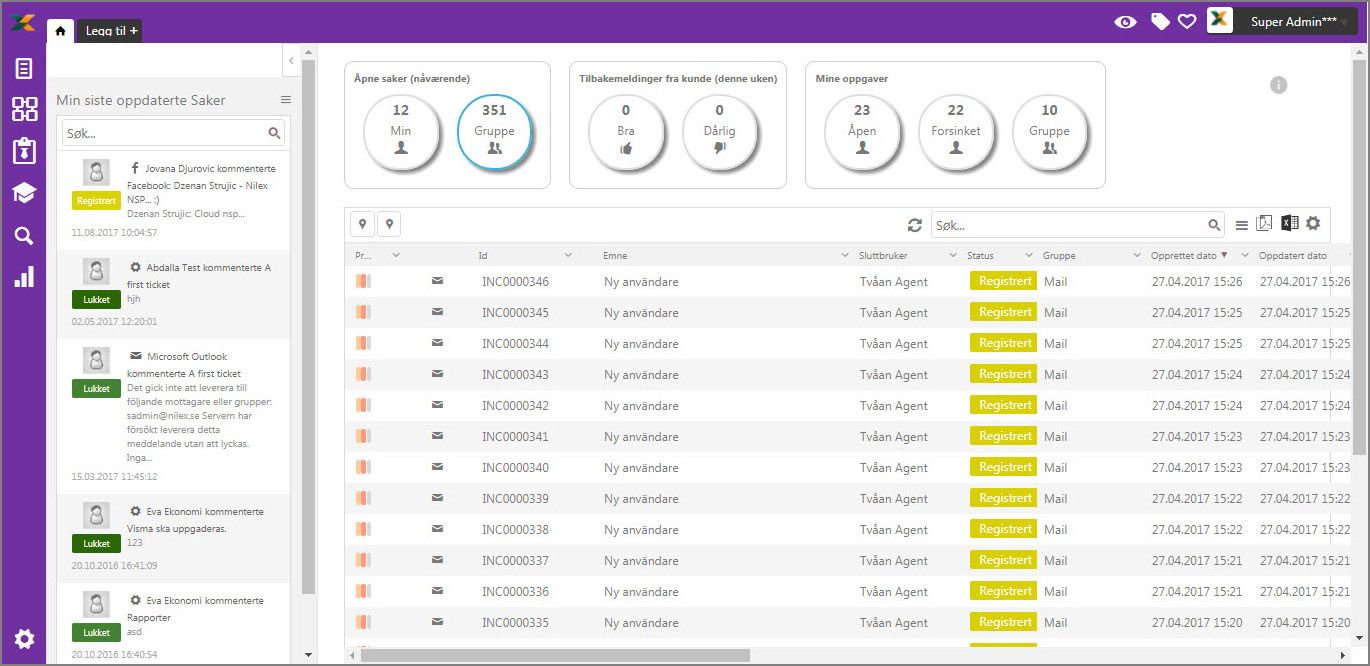
Task: Open the dashboard grid icon in sidebar
Action: [x=24, y=109]
